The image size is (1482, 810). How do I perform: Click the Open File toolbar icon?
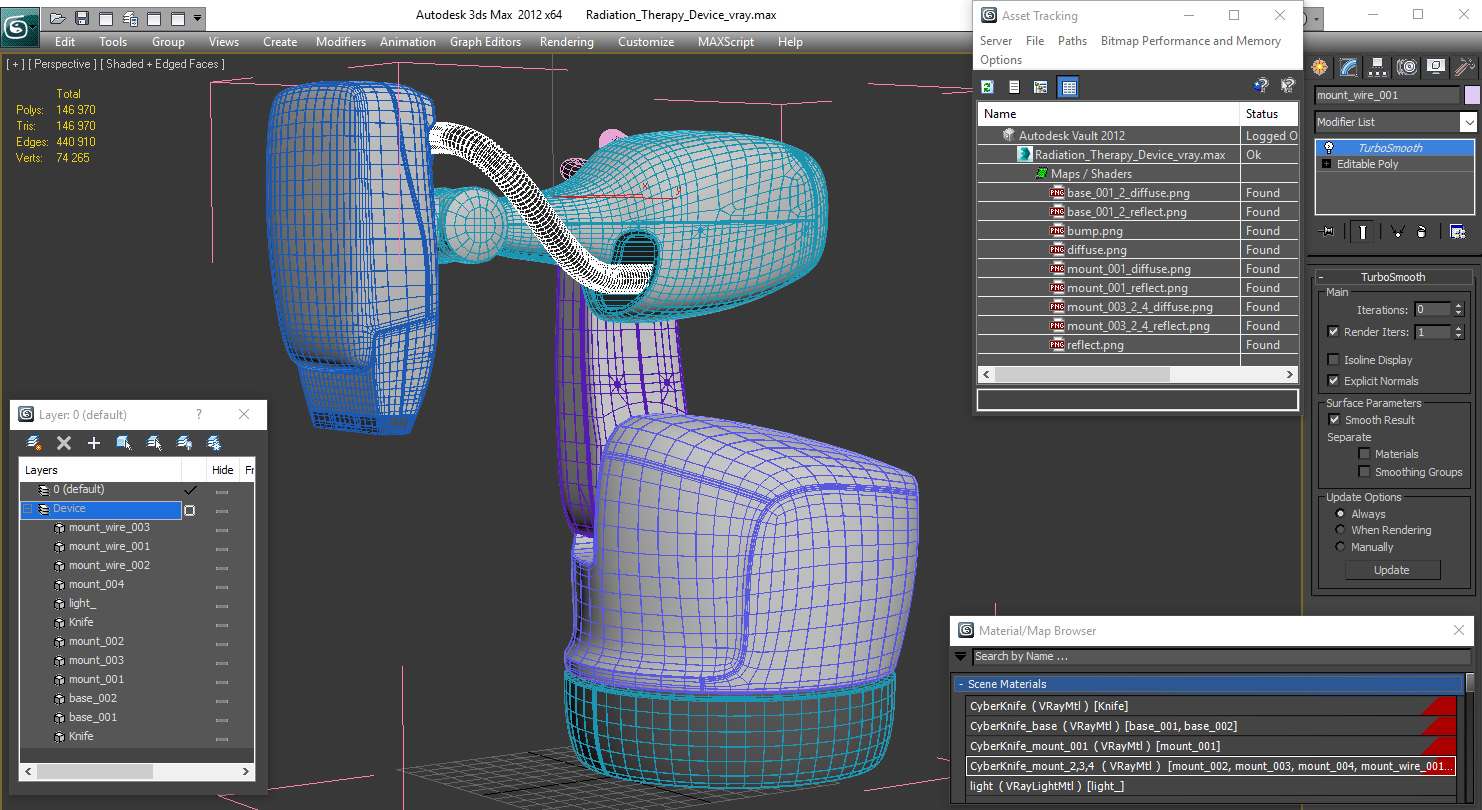[58, 18]
